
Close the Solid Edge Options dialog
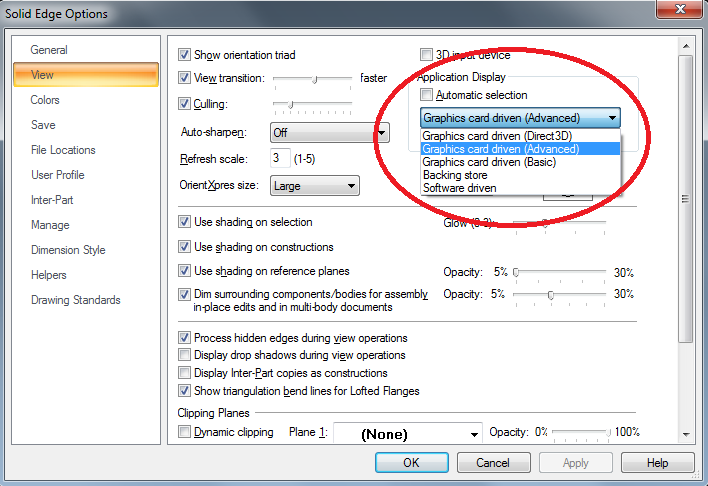pos(680,9)
